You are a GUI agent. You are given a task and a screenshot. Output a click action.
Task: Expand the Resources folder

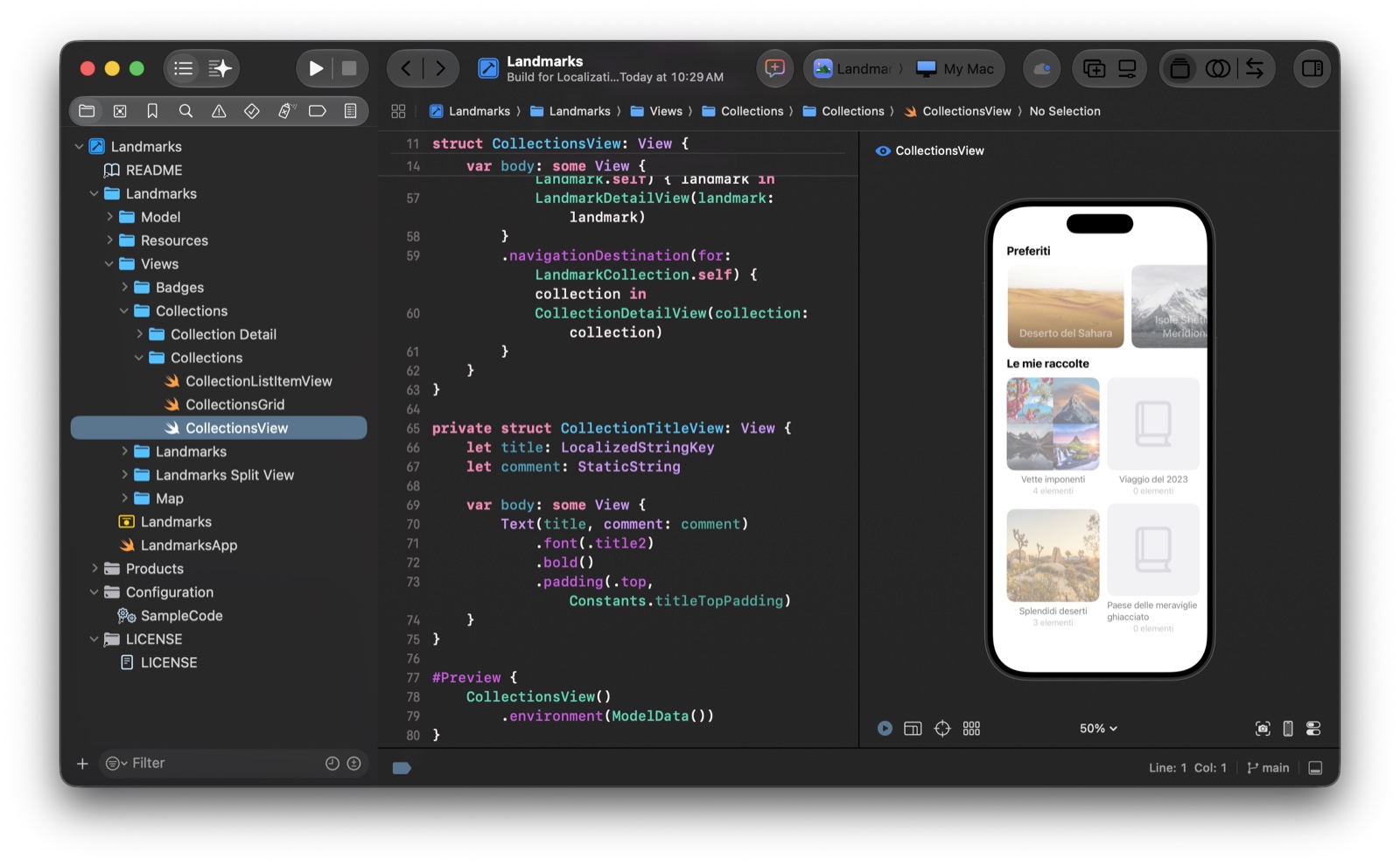point(109,240)
